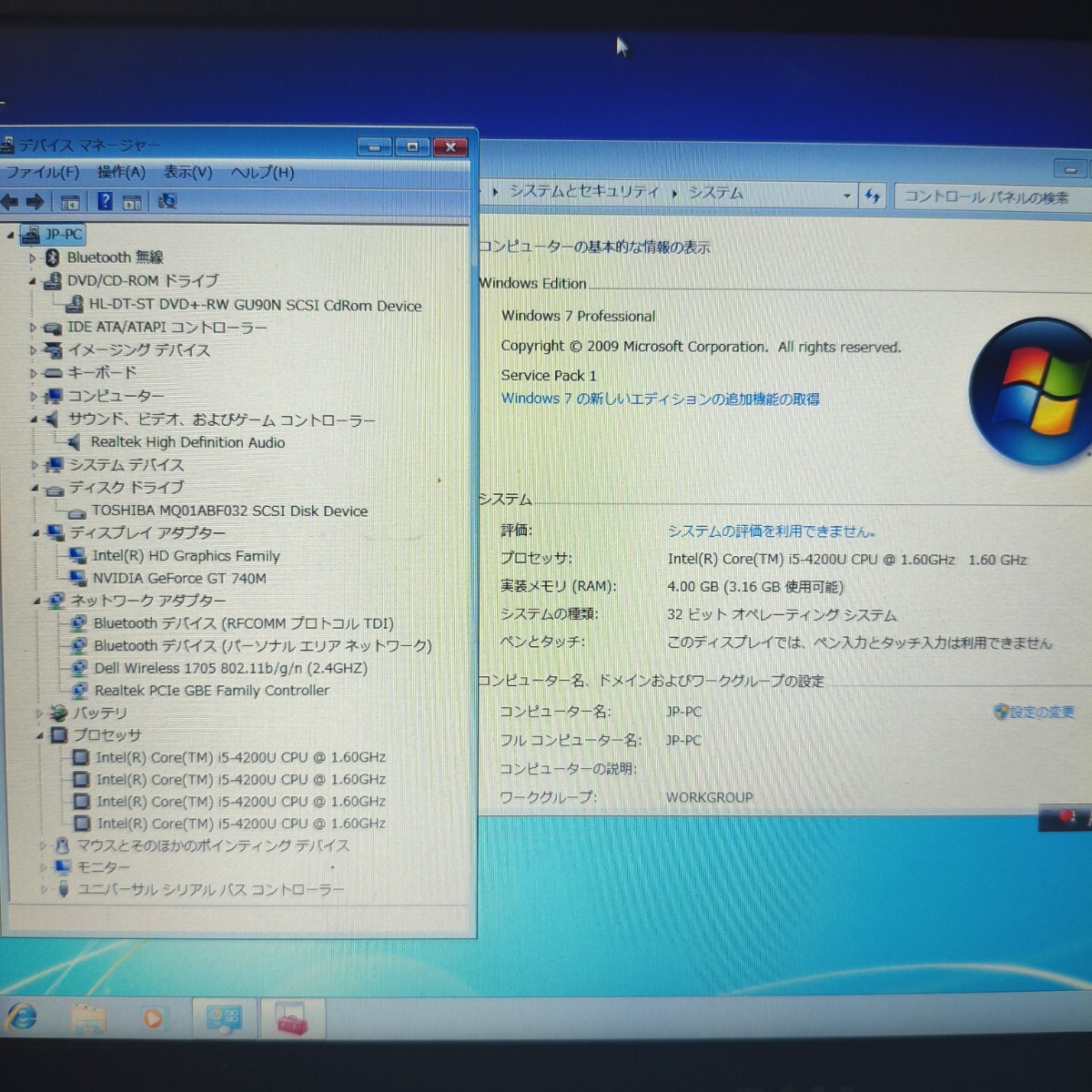Select the Dell Wireless 1705 network icon
1092x1092 pixels.
click(x=80, y=668)
